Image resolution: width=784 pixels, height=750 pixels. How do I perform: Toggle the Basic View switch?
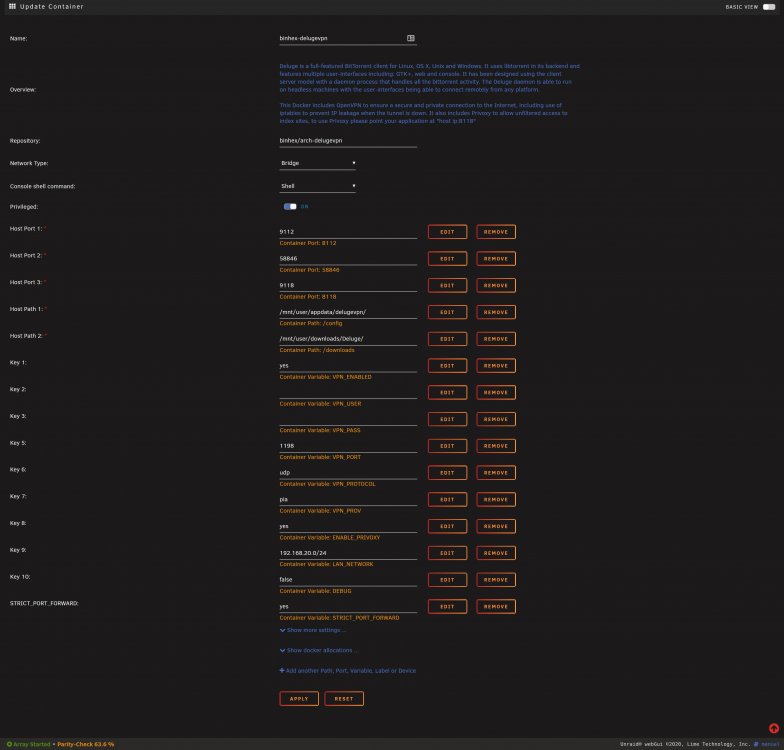point(768,7)
